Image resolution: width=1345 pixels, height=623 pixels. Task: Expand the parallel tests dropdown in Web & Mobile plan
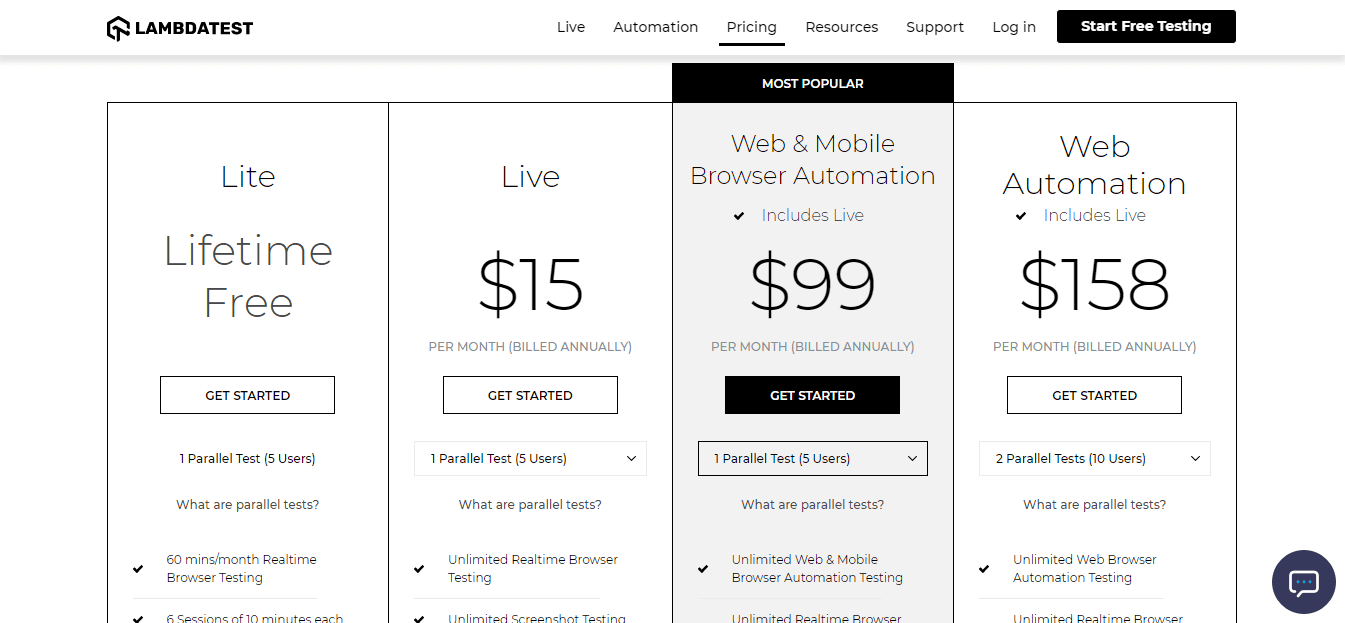812,458
